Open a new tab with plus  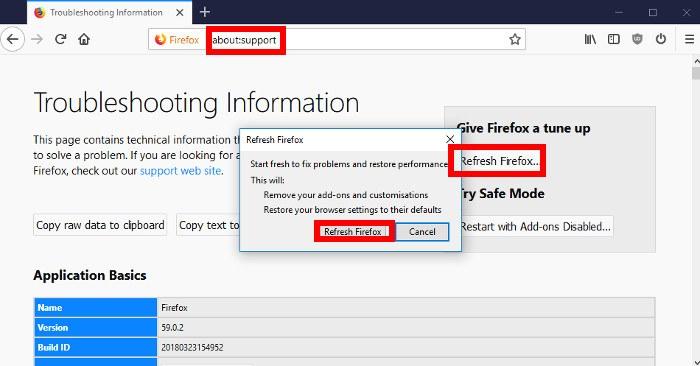(205, 12)
